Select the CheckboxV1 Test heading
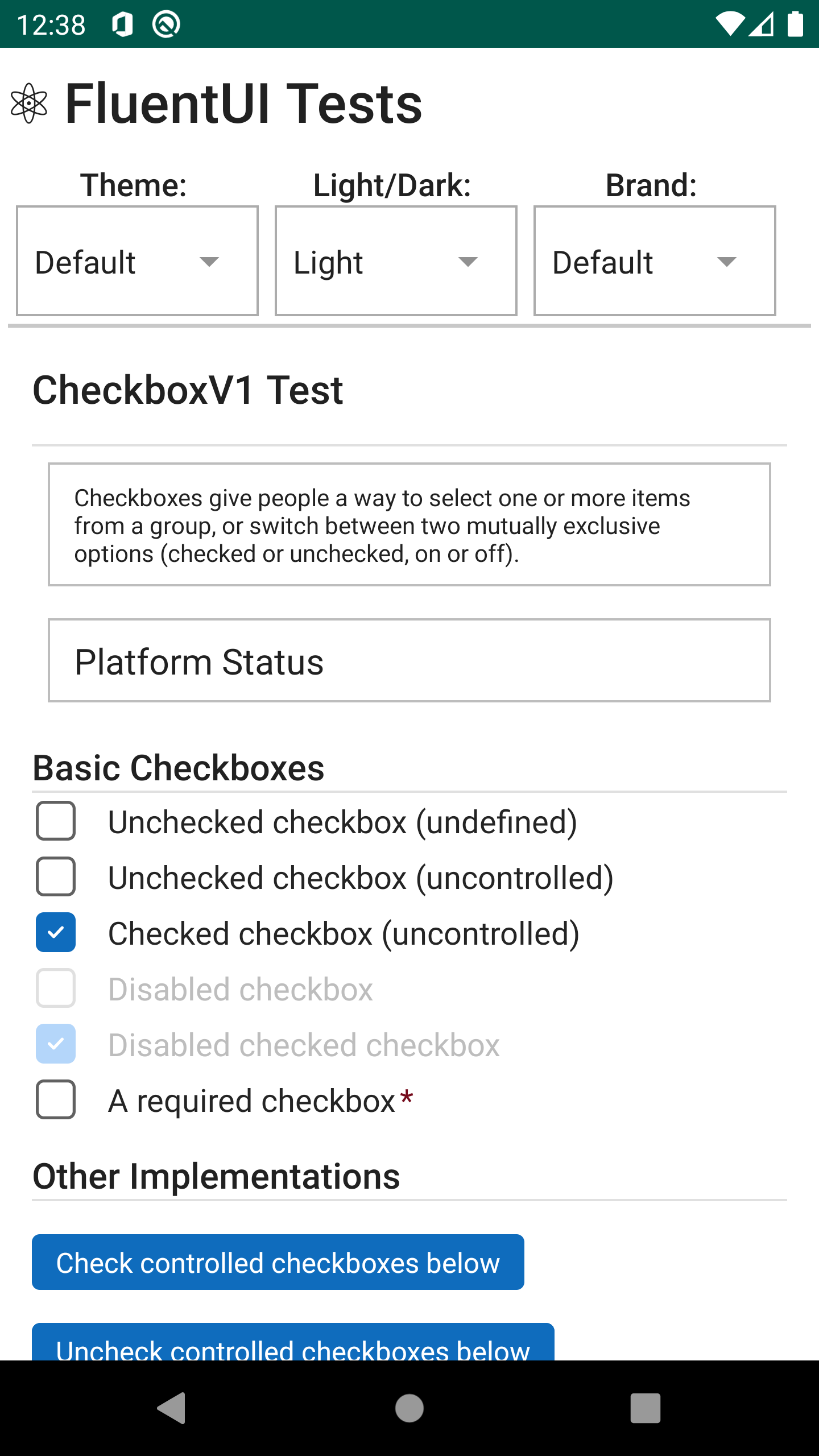This screenshot has width=819, height=1456. (x=188, y=391)
